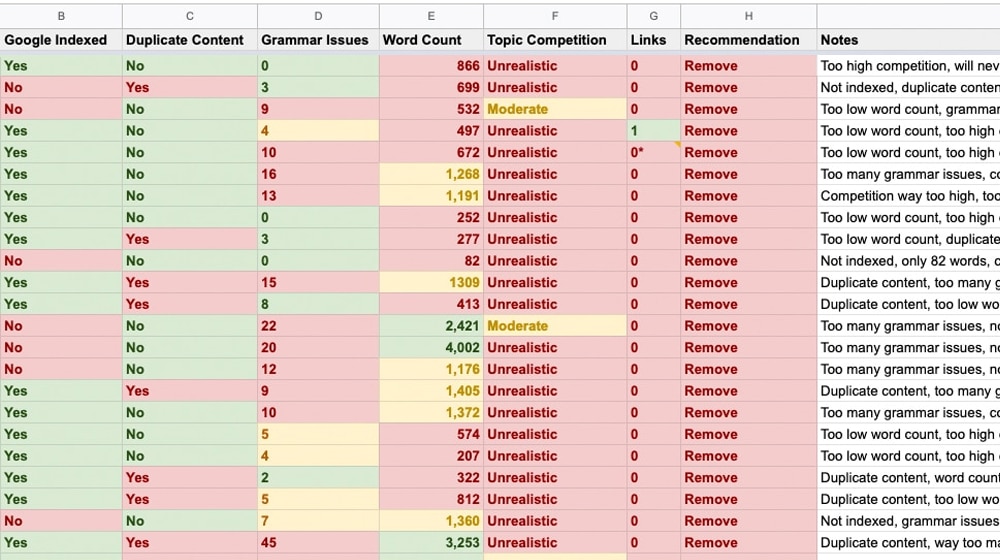Viewport: 1000px width, 560px height.
Task: Click "Moderate" in the 2,421 word count row
Action: click(517, 326)
